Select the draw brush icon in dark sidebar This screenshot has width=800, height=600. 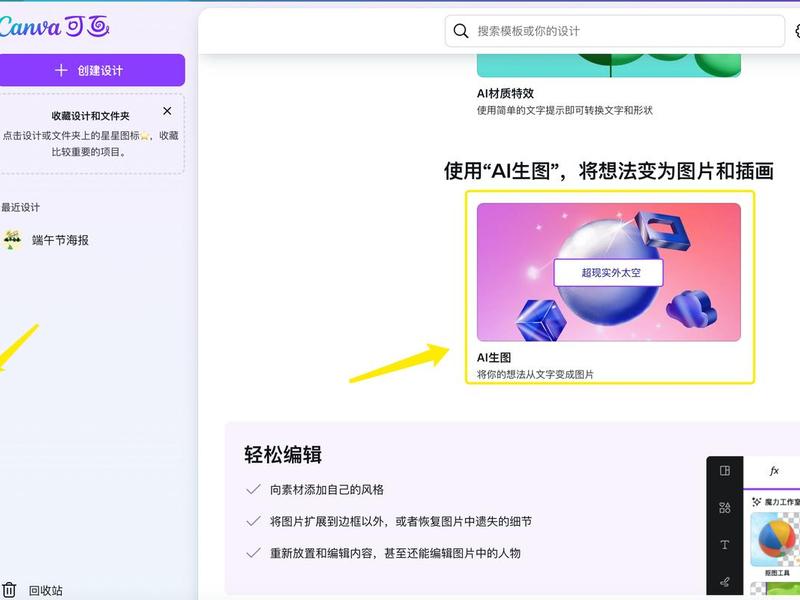[724, 581]
